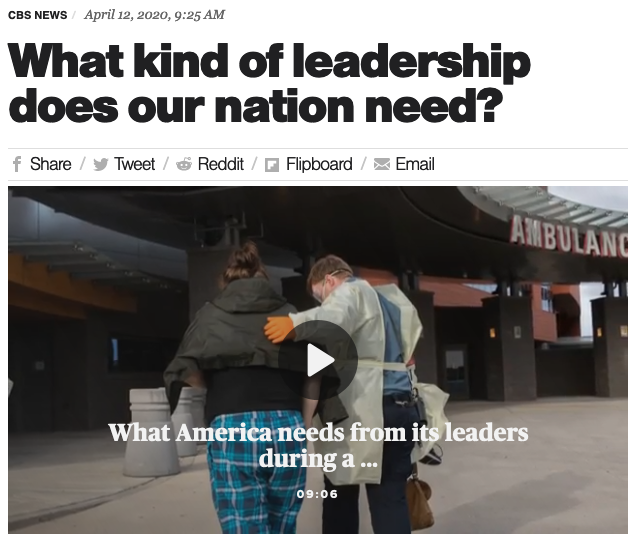This screenshot has height=543, width=640.
Task: Click the Flipboard logo icon
Action: tap(272, 165)
